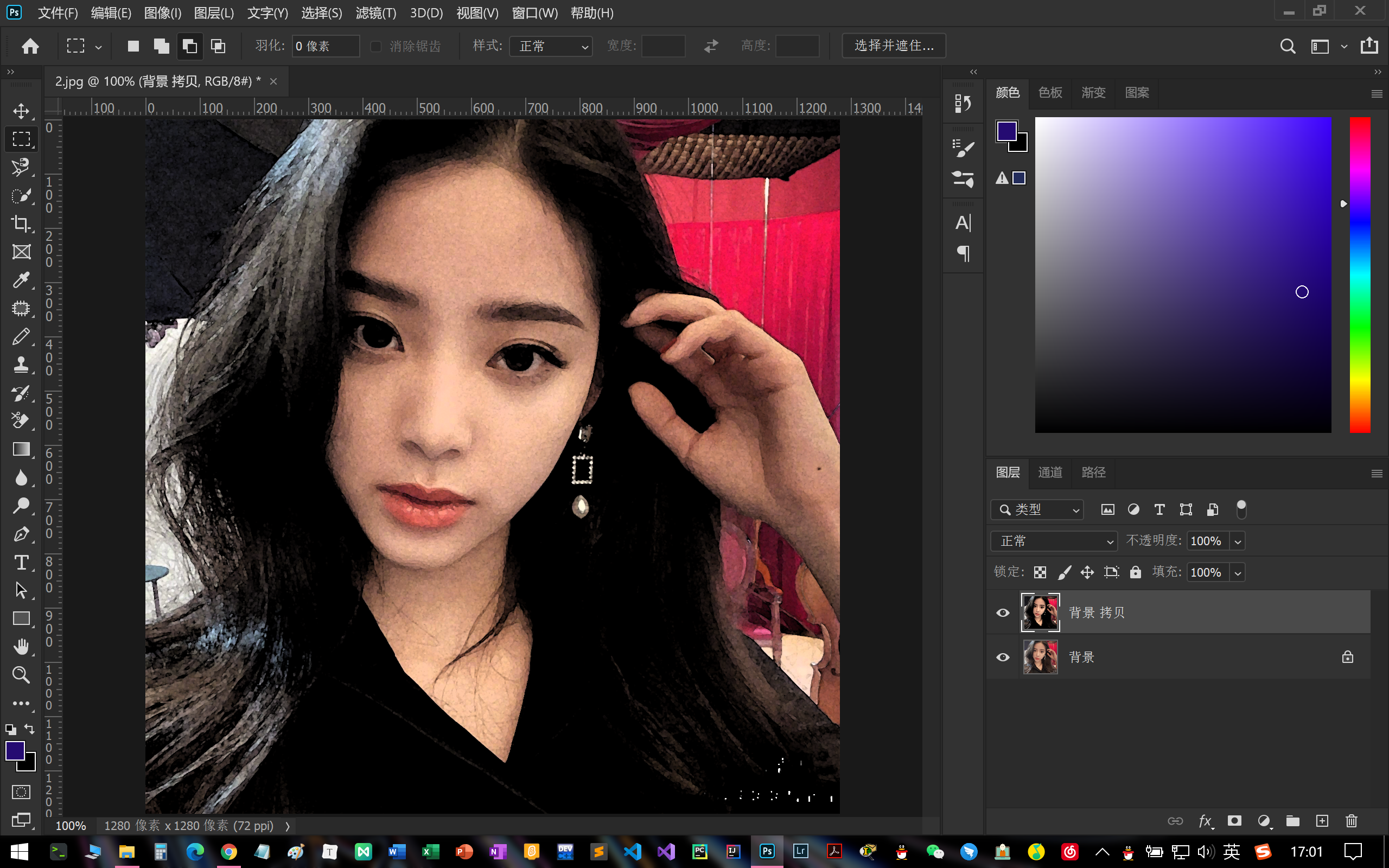1389x868 pixels.
Task: Open the 文件(F) menu
Action: coord(58,12)
